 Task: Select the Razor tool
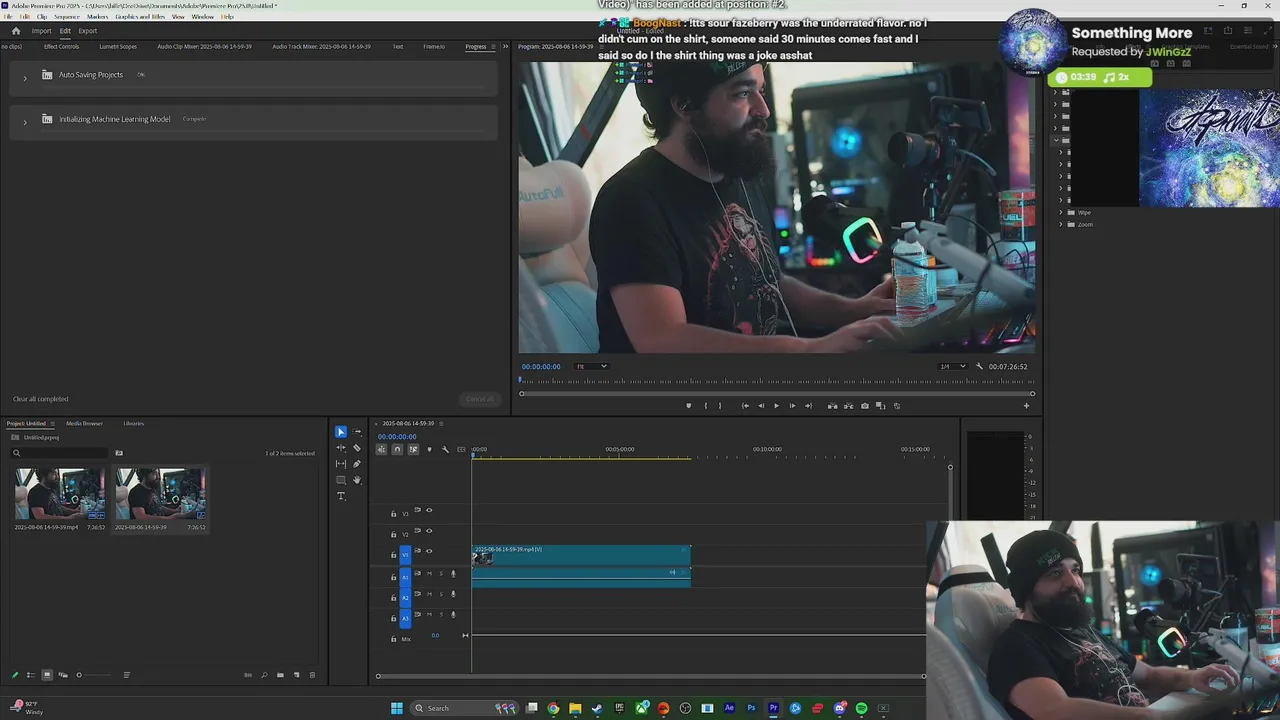[x=357, y=448]
